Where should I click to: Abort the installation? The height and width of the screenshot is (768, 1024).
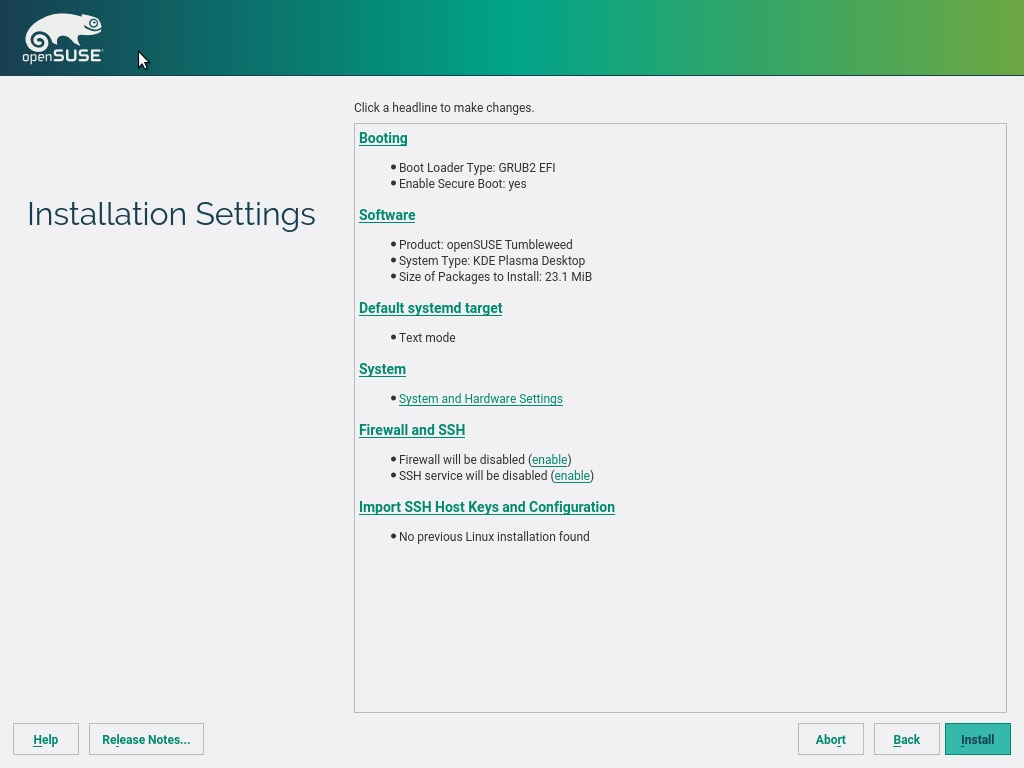pos(830,739)
